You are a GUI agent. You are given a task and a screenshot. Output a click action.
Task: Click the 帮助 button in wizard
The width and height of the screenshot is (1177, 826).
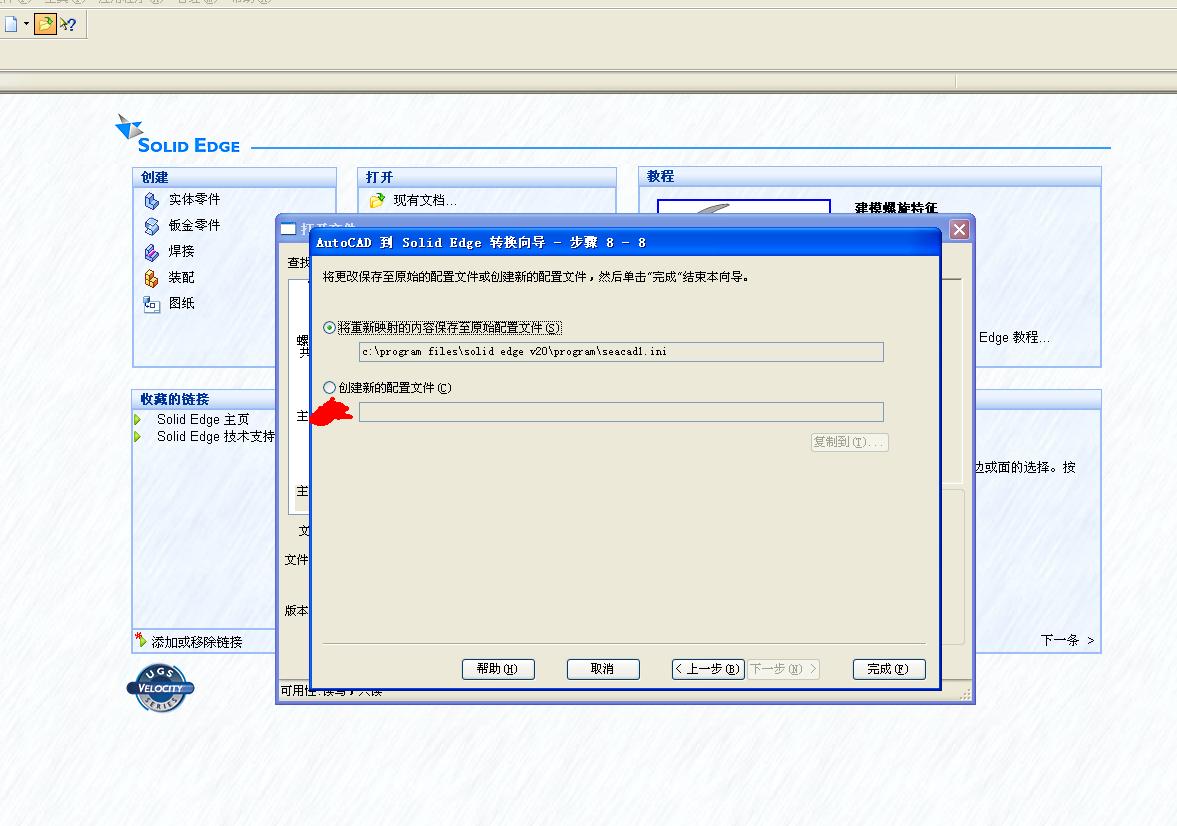pos(498,669)
